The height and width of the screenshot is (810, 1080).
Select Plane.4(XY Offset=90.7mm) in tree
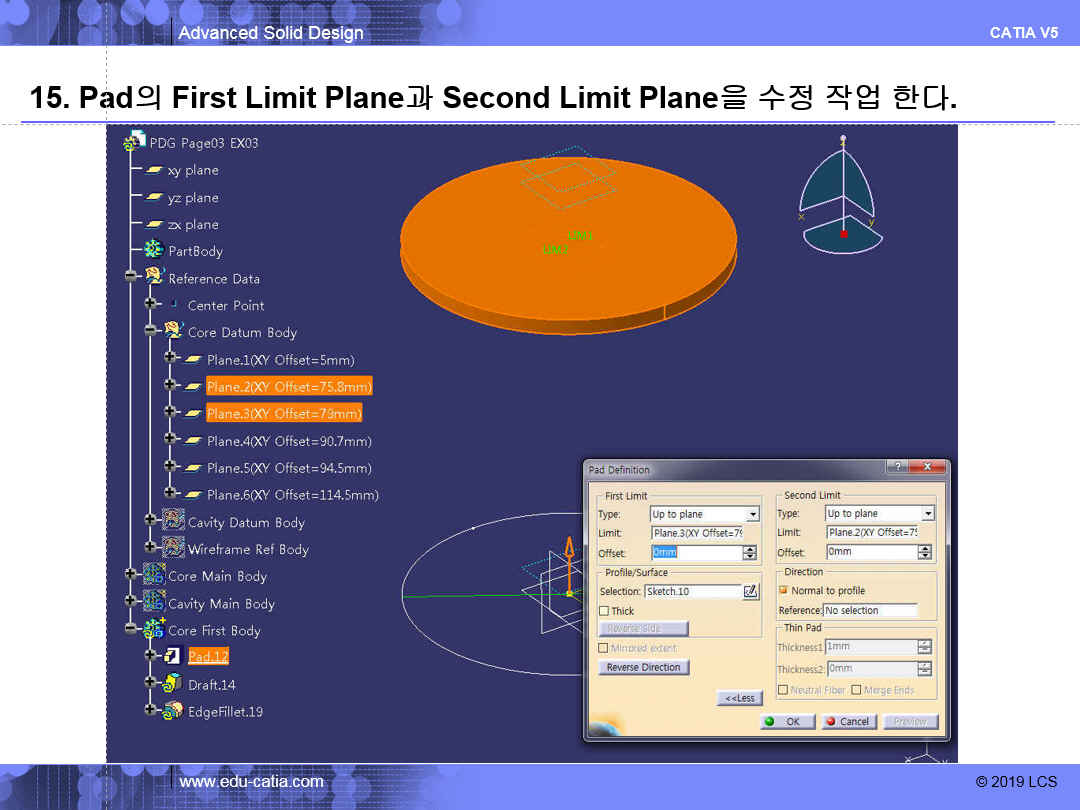(x=289, y=441)
